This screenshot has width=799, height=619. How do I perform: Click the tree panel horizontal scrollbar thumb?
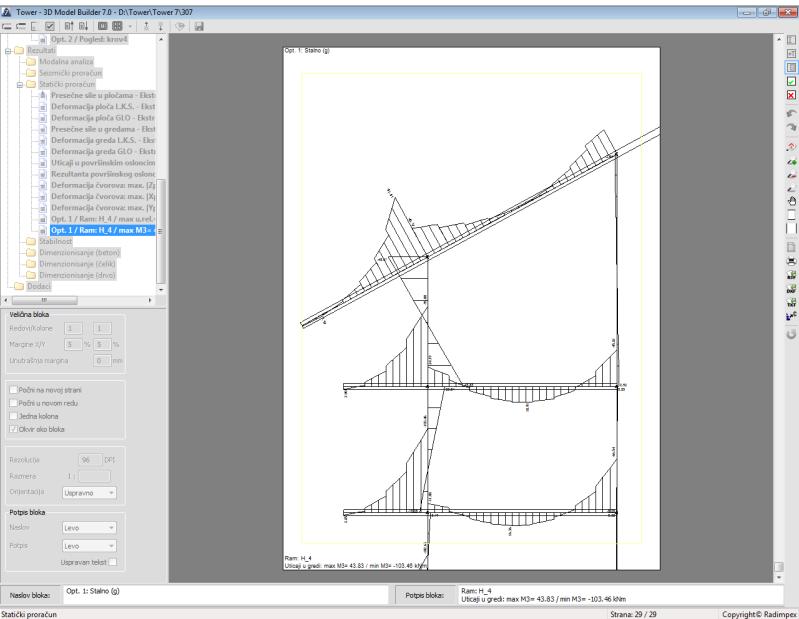click(45, 300)
